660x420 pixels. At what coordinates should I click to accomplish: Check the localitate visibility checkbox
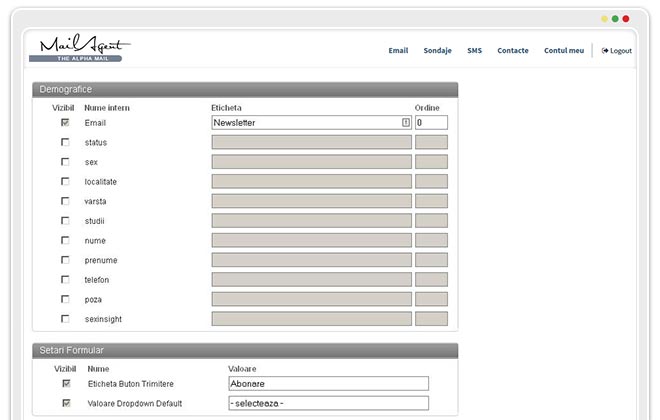pyautogui.click(x=65, y=181)
